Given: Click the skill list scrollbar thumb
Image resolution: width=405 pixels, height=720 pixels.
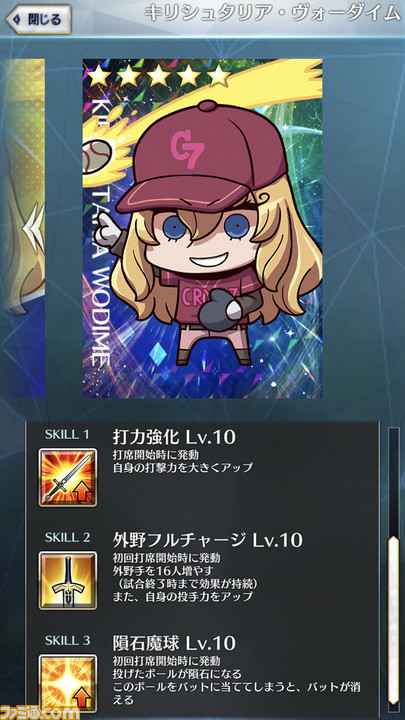Looking at the screenshot, I should point(393,621).
